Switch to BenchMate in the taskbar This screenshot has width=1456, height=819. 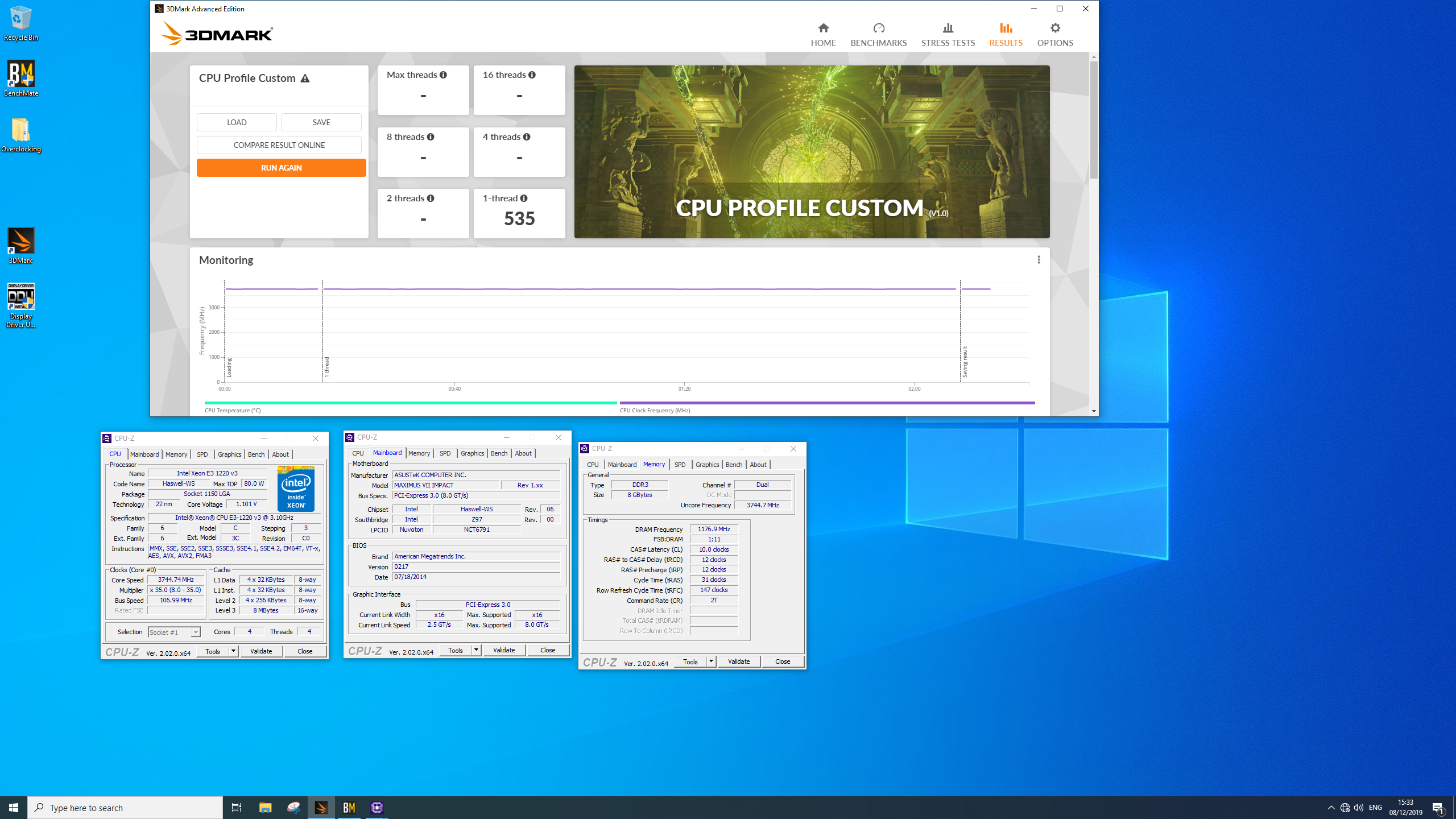click(349, 808)
